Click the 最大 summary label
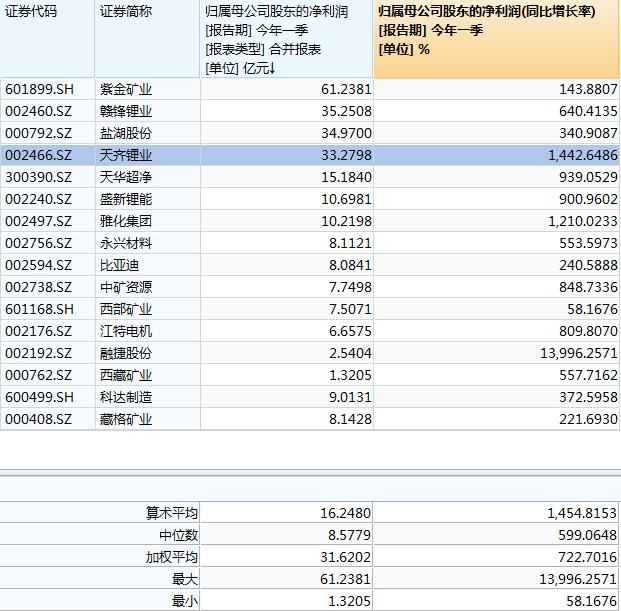 pos(185,579)
